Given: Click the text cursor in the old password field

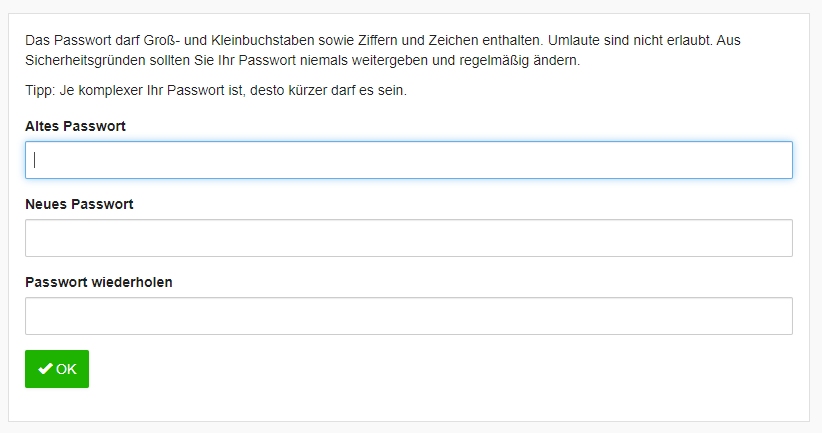Looking at the screenshot, I should 35,160.
